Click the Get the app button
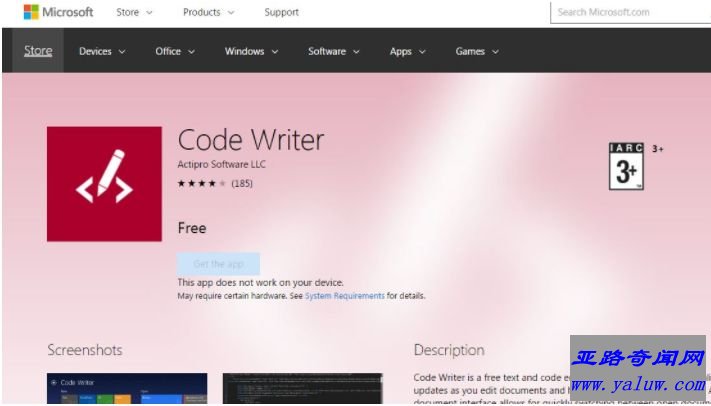Image resolution: width=711 pixels, height=406 pixels. 219,264
